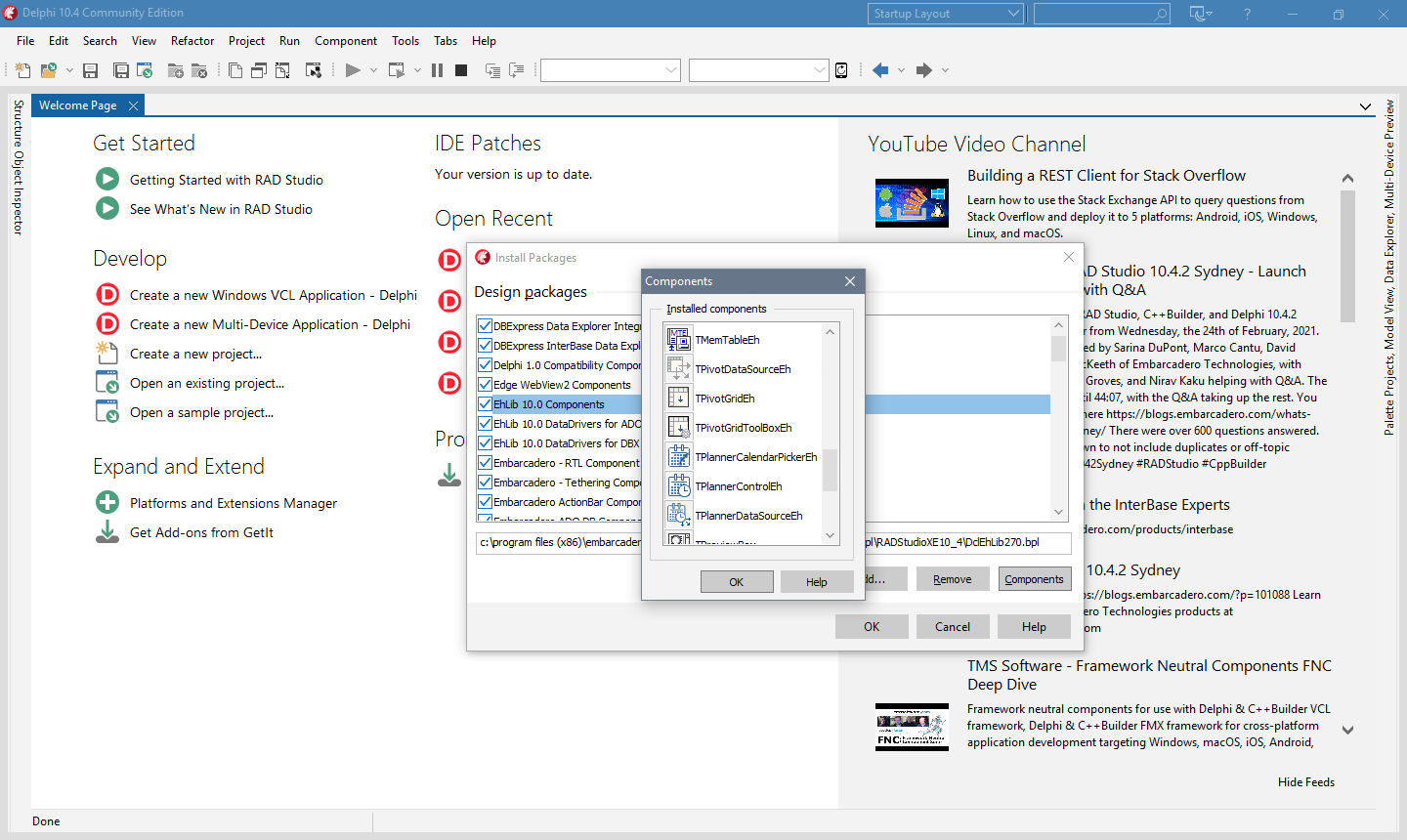Click the TPlannerCalendarPickerEh component icon
1407x840 pixels.
tap(678, 457)
